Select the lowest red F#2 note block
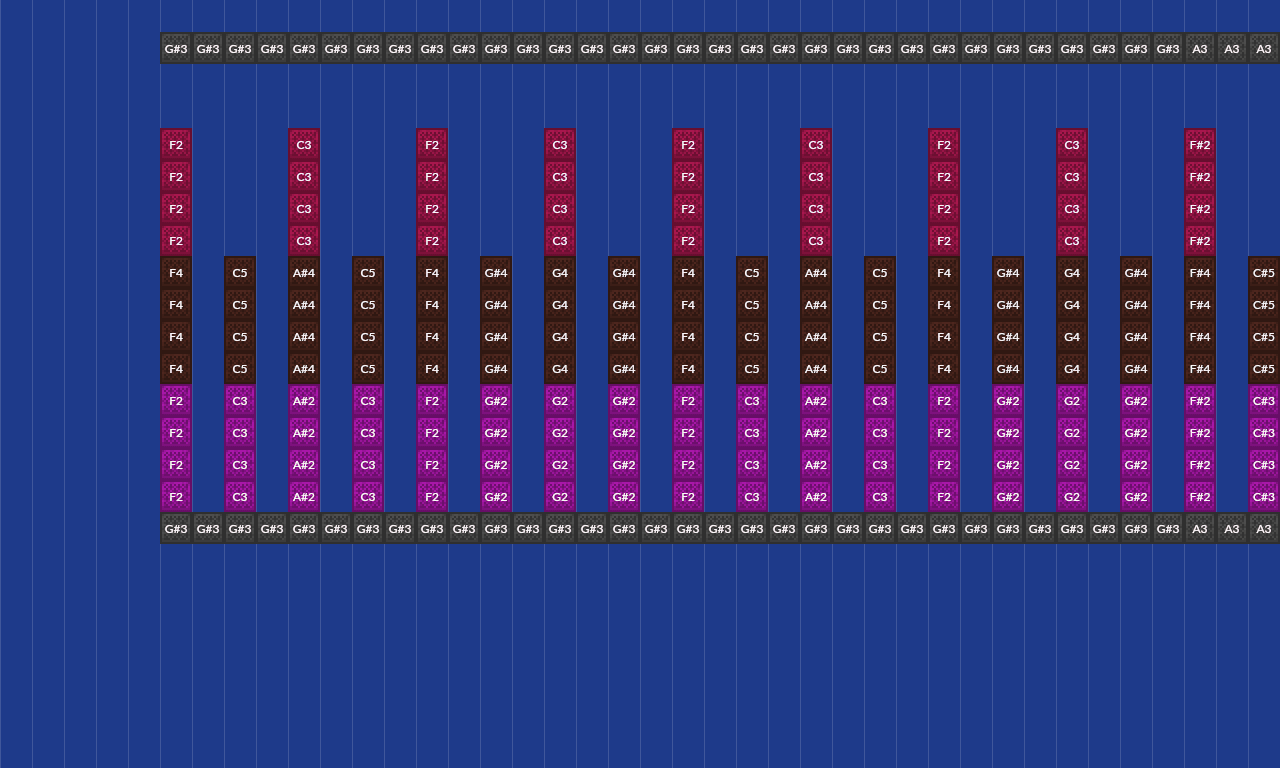Image resolution: width=1280 pixels, height=768 pixels. [1200, 241]
